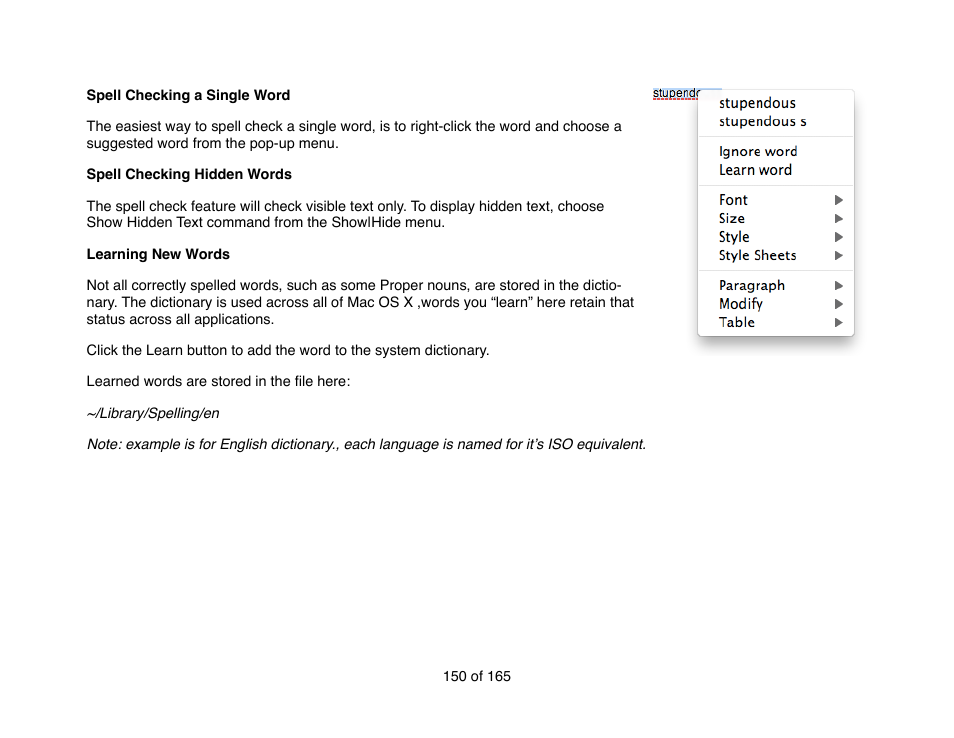Click the line 'Learned words are stored in the file here:'
Screen dimensions: 954x738
[x=218, y=381]
